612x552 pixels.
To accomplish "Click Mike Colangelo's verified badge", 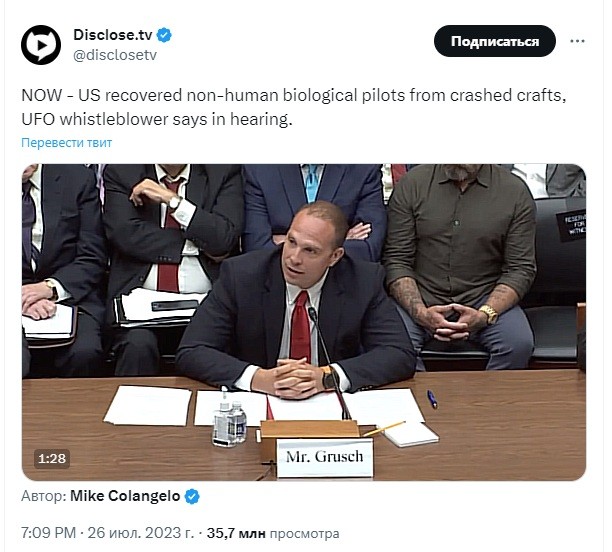I will click(x=192, y=497).
